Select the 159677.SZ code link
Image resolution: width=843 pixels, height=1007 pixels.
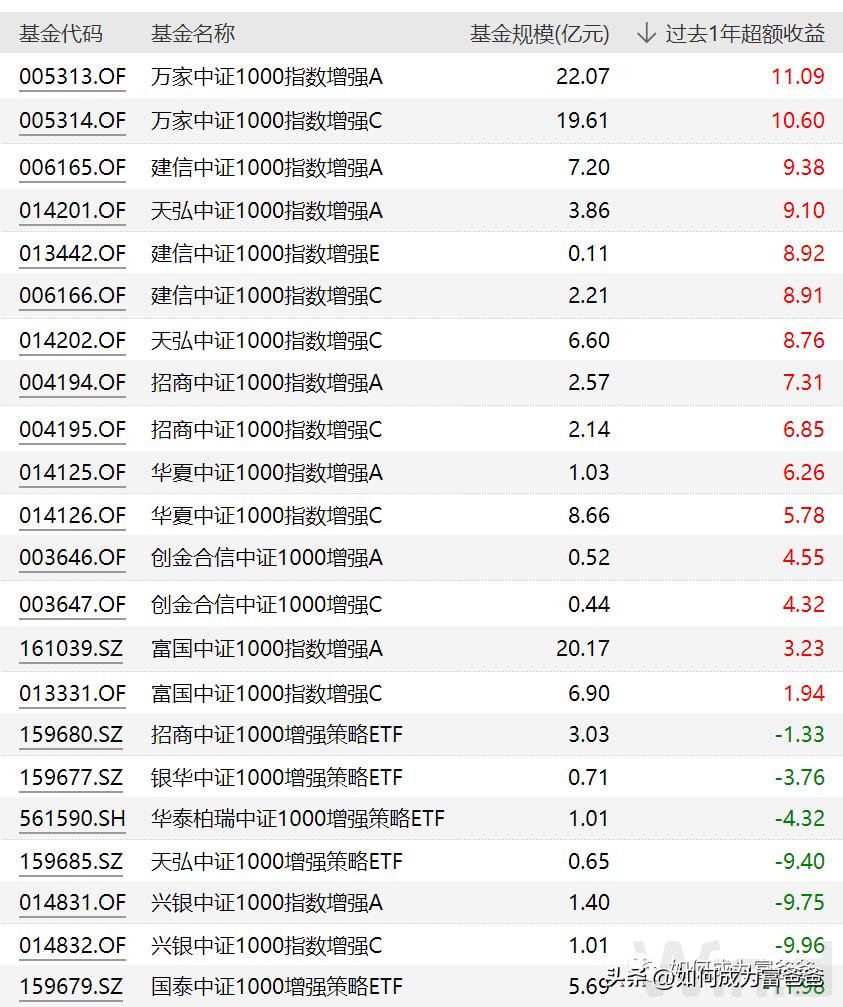pos(71,778)
